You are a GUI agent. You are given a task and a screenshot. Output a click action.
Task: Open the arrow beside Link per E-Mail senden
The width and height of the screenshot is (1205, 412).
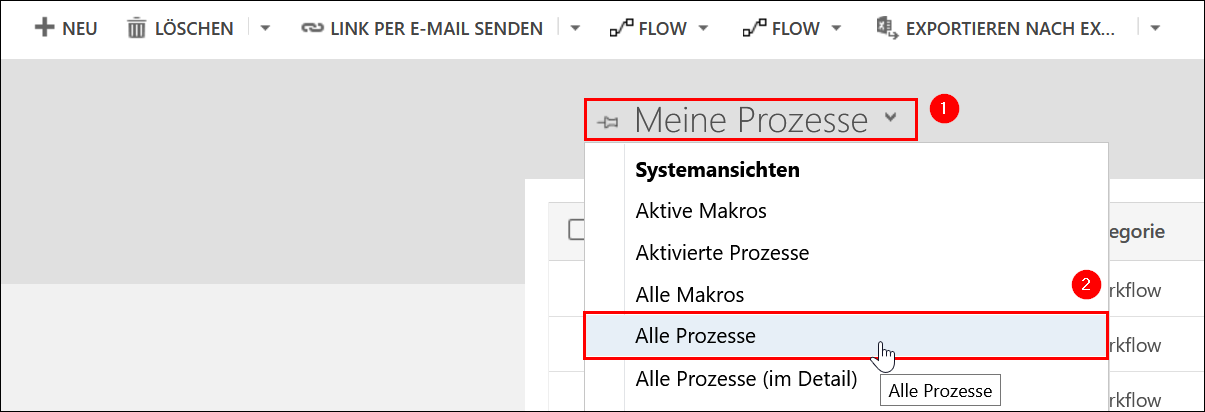[576, 28]
